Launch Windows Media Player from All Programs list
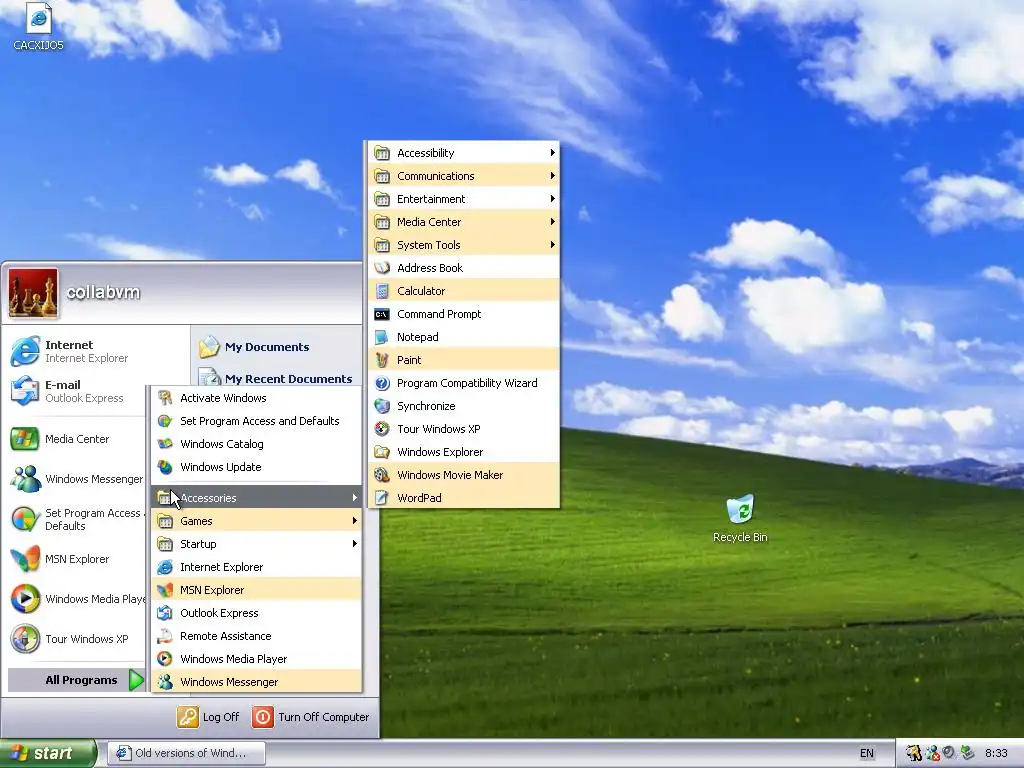This screenshot has height=768, width=1024. pyautogui.click(x=257, y=658)
